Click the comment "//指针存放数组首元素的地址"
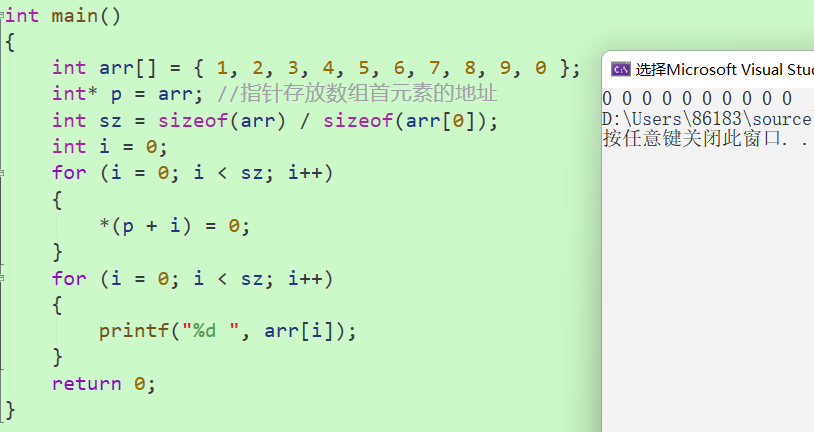The height and width of the screenshot is (432, 814). point(357,94)
